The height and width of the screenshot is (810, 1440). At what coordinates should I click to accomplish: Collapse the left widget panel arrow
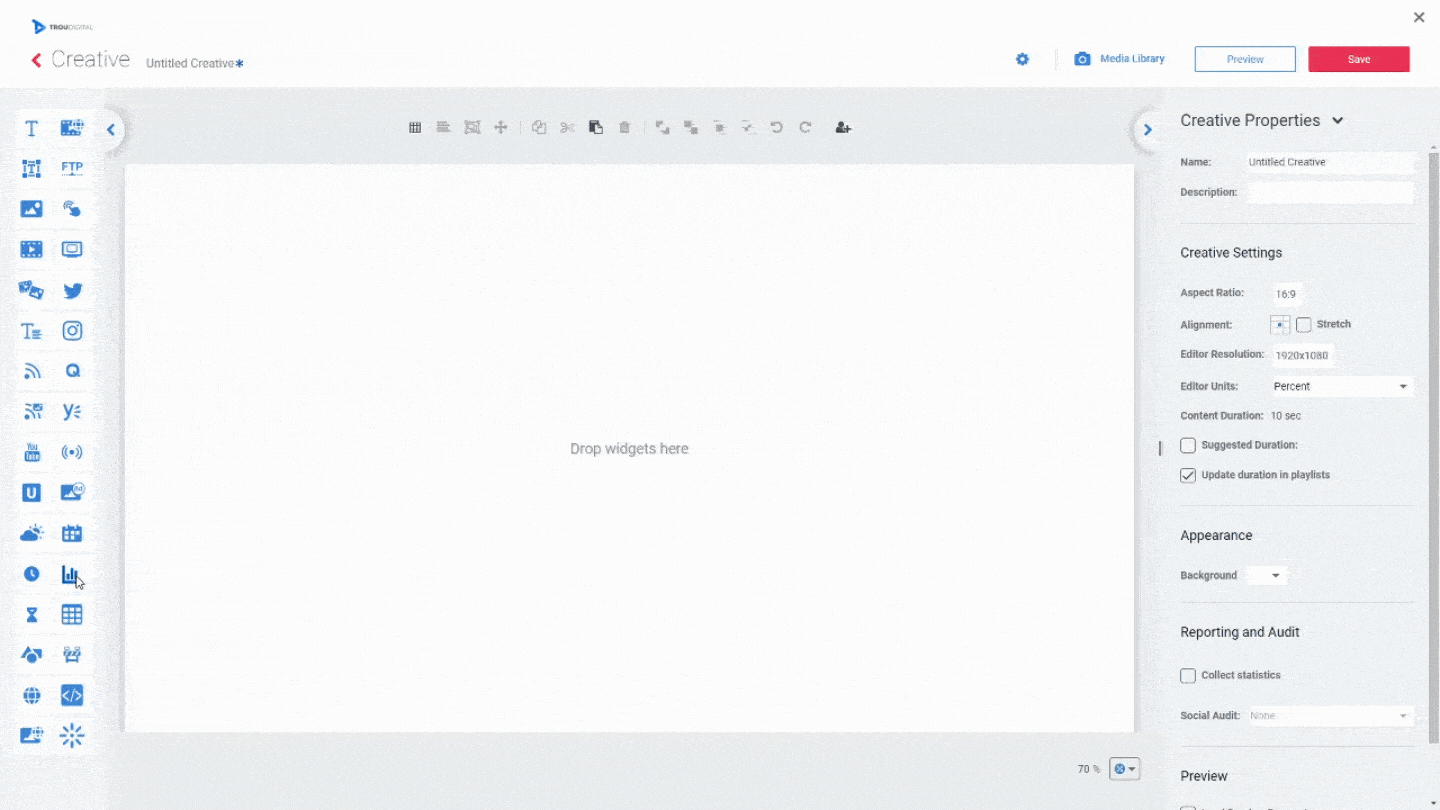pyautogui.click(x=111, y=129)
